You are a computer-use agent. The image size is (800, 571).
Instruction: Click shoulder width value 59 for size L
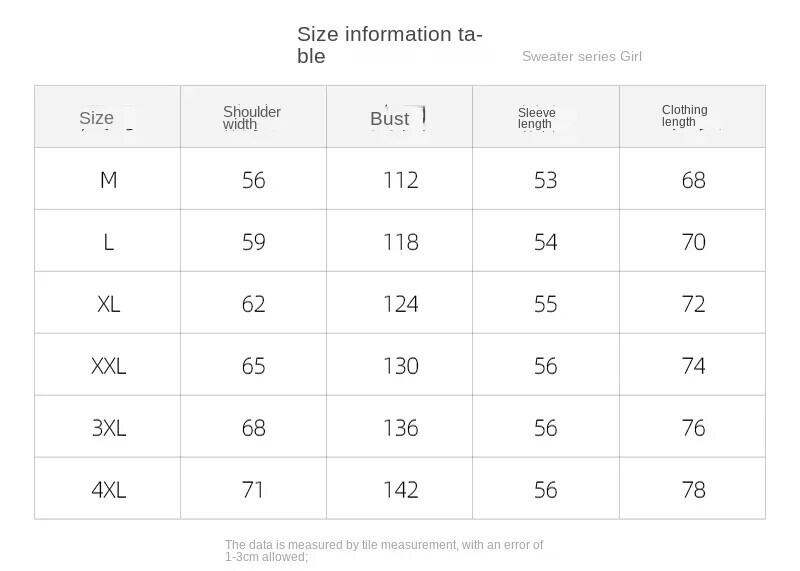tap(253, 242)
